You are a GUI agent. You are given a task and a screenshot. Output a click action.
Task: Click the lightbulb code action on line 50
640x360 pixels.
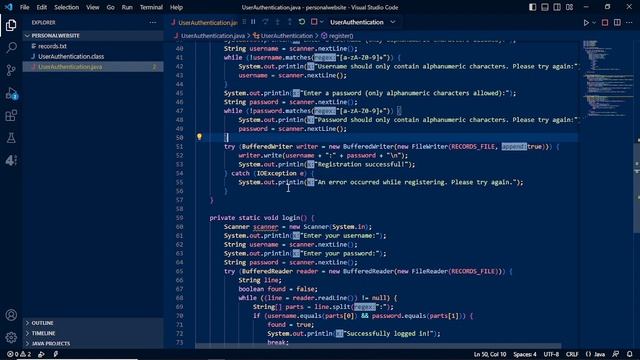(x=199, y=137)
